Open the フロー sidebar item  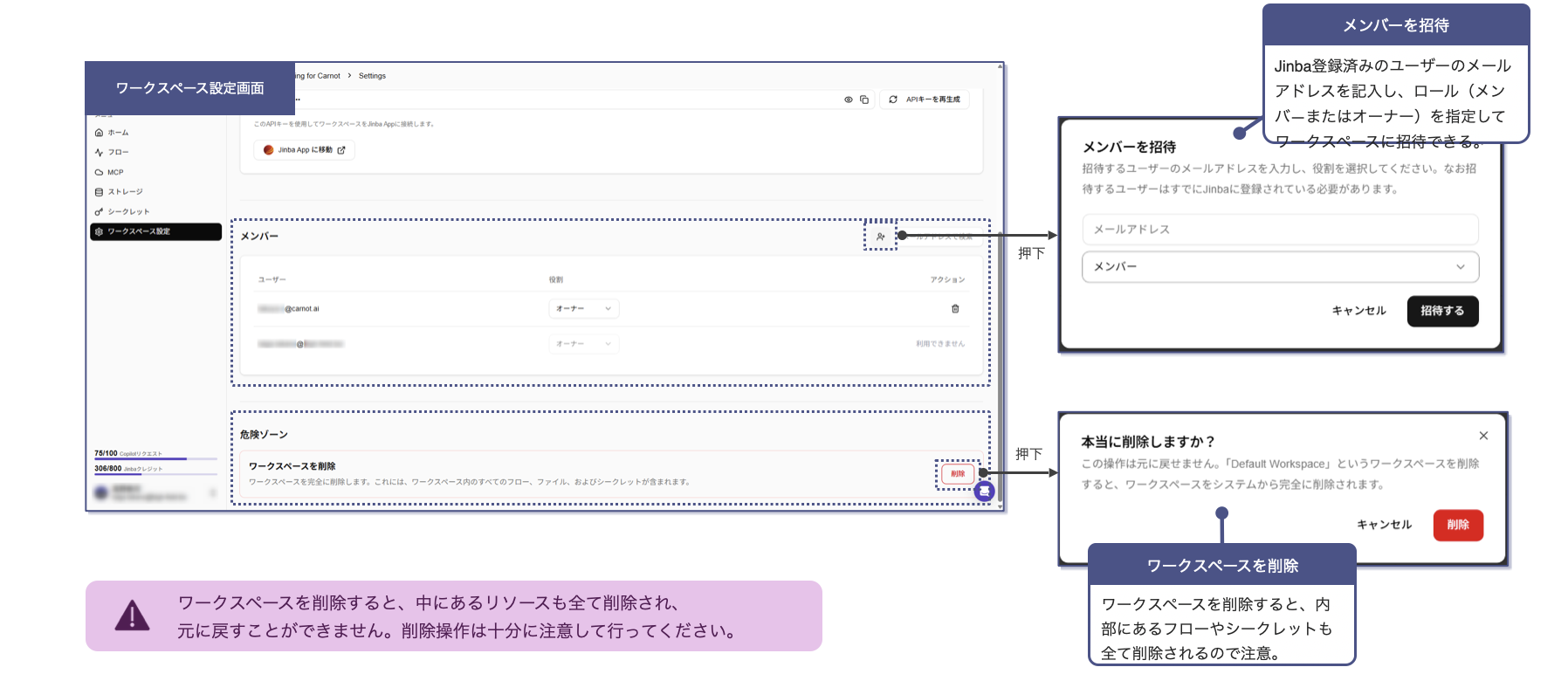pos(155,152)
